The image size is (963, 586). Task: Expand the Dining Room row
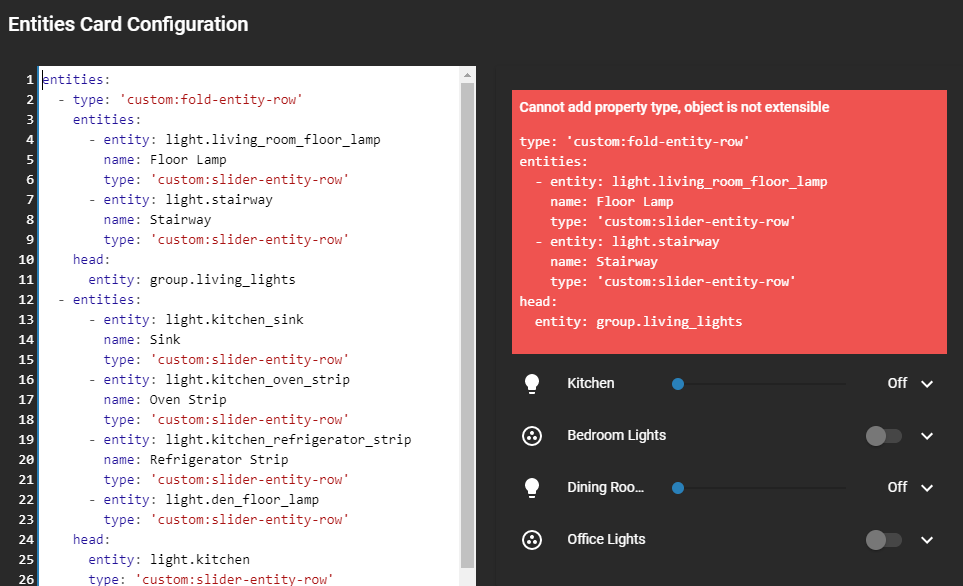coord(926,487)
